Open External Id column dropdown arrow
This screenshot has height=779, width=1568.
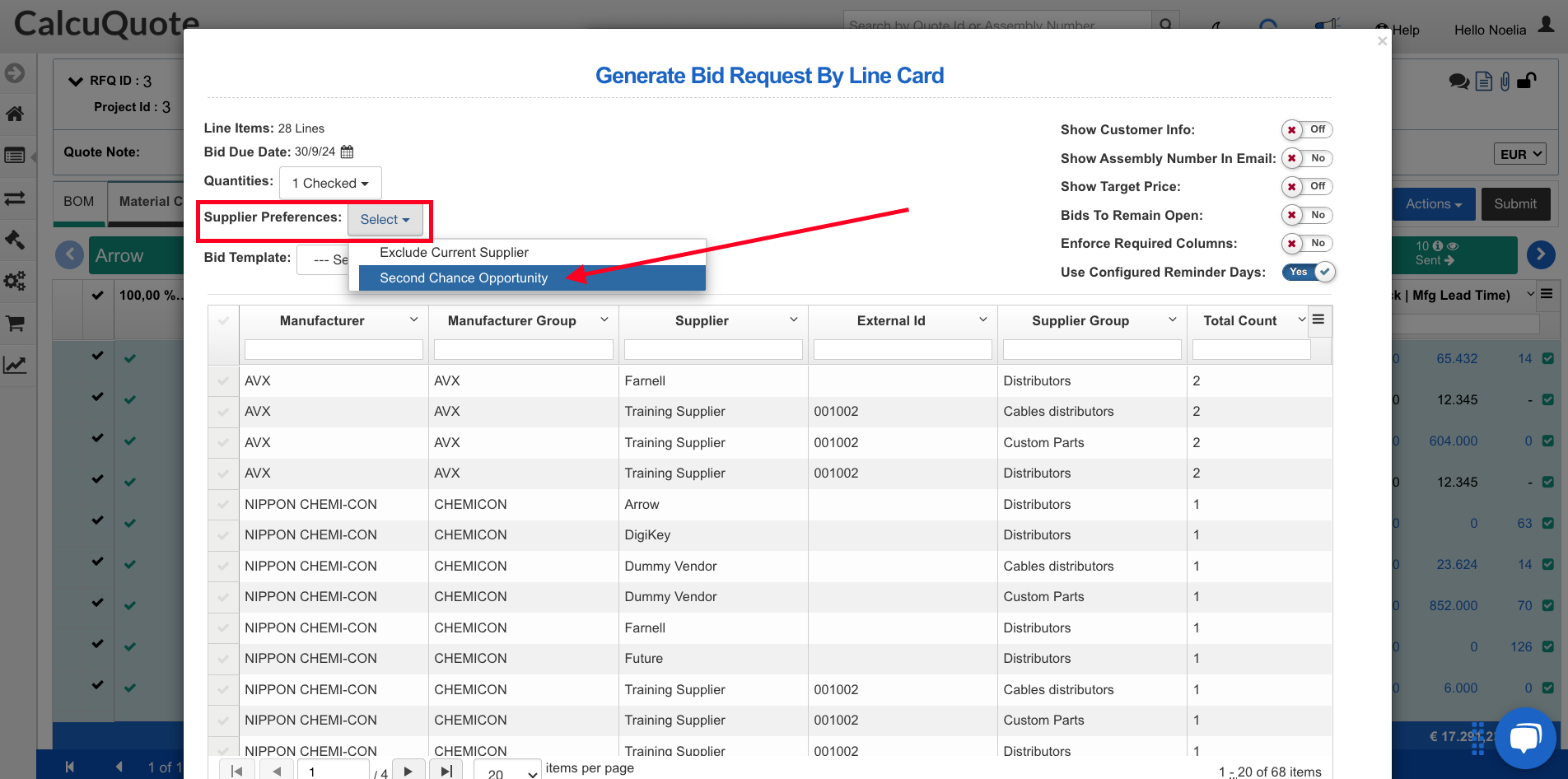[982, 320]
